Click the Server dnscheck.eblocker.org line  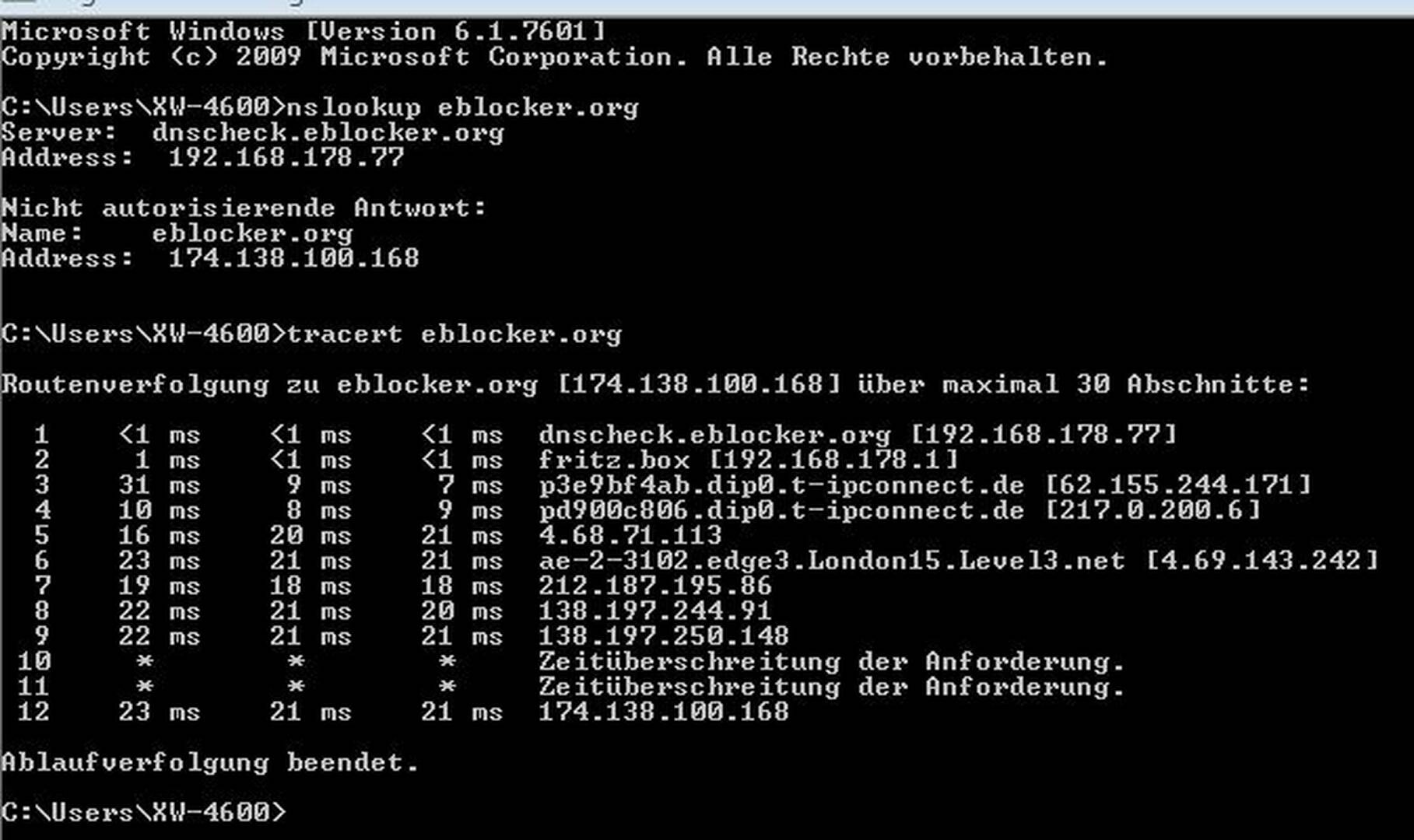click(253, 133)
